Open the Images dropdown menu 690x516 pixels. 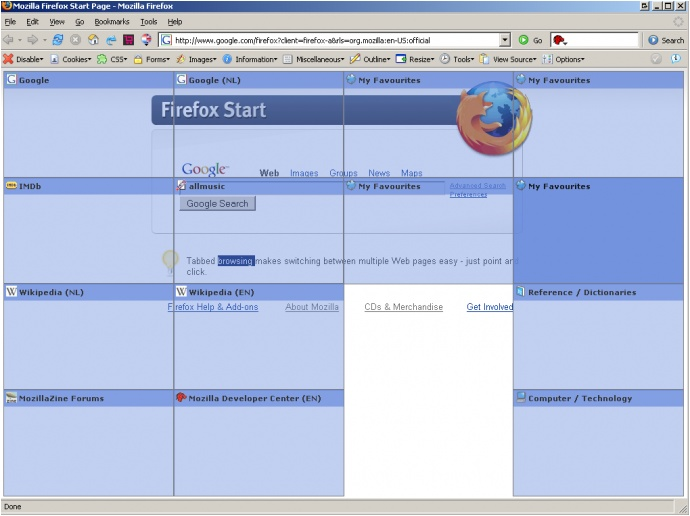click(x=196, y=59)
